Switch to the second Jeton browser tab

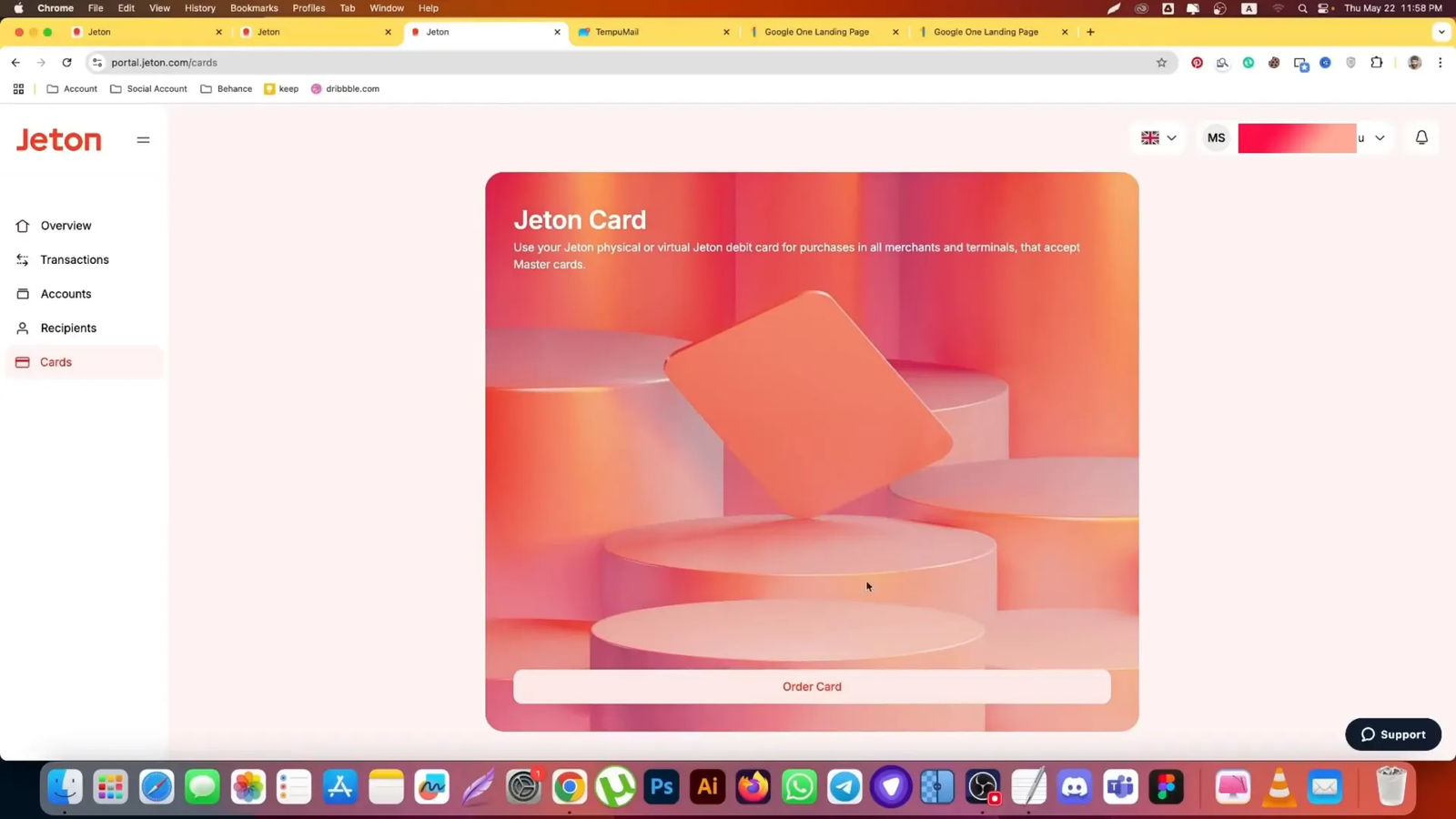(315, 32)
